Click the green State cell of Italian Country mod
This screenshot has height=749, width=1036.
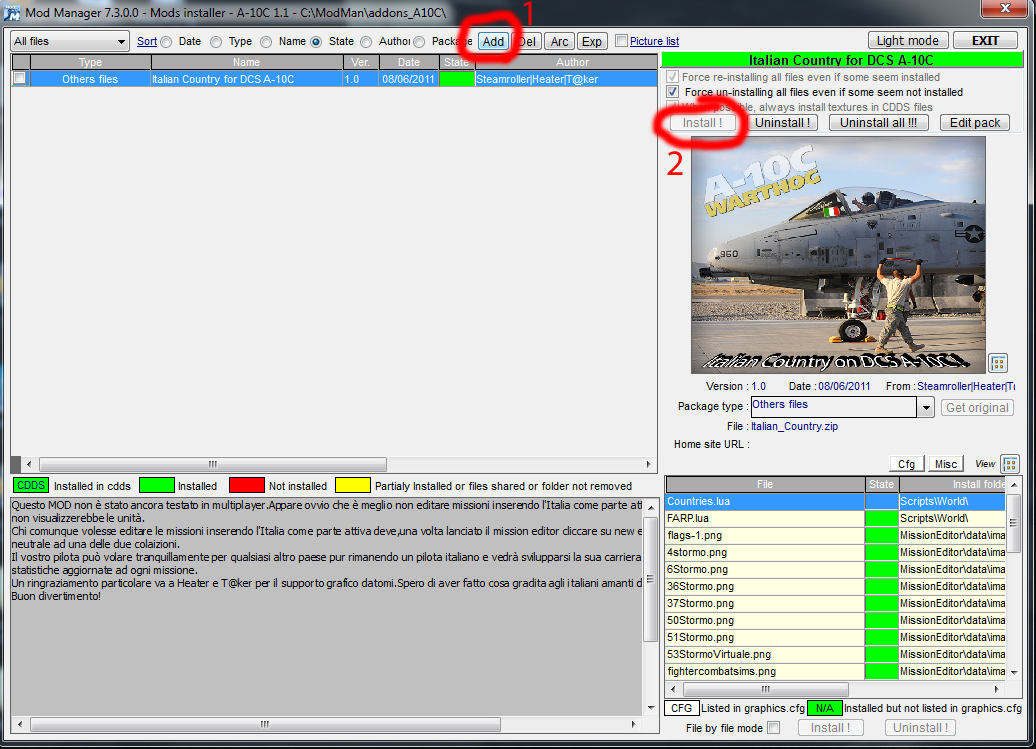click(457, 79)
